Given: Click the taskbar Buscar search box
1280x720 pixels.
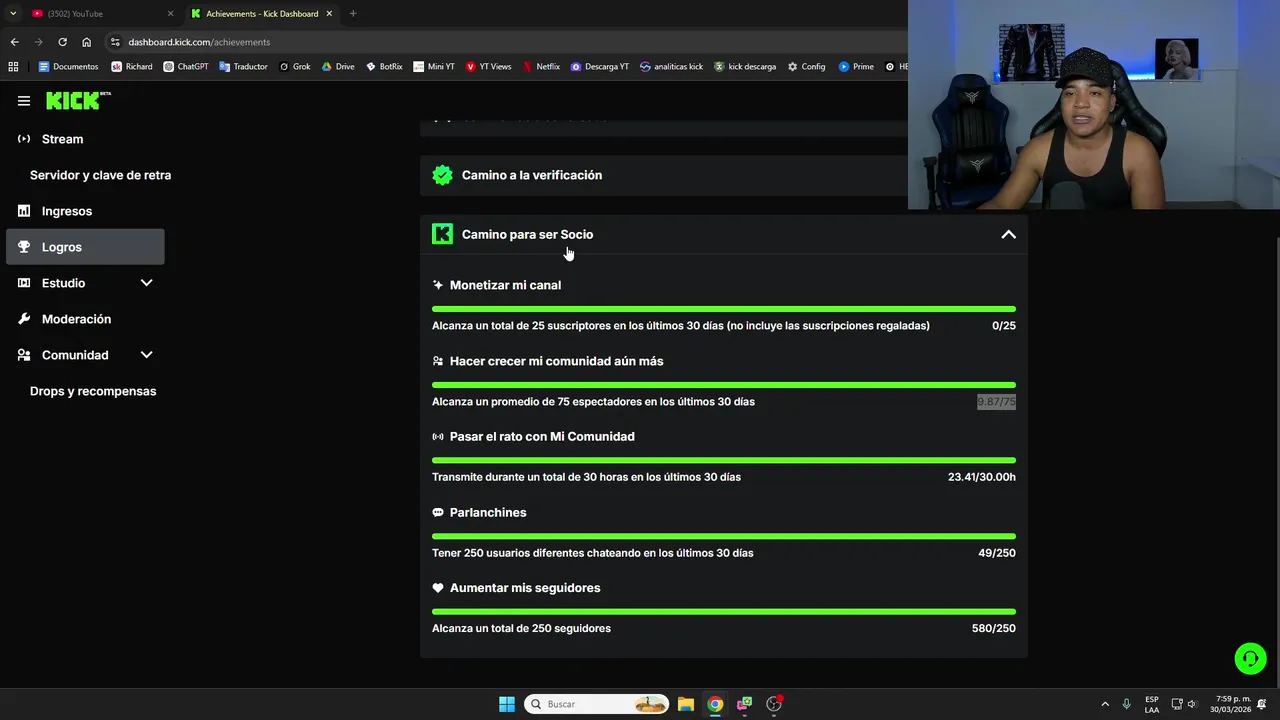Looking at the screenshot, I should pos(596,704).
